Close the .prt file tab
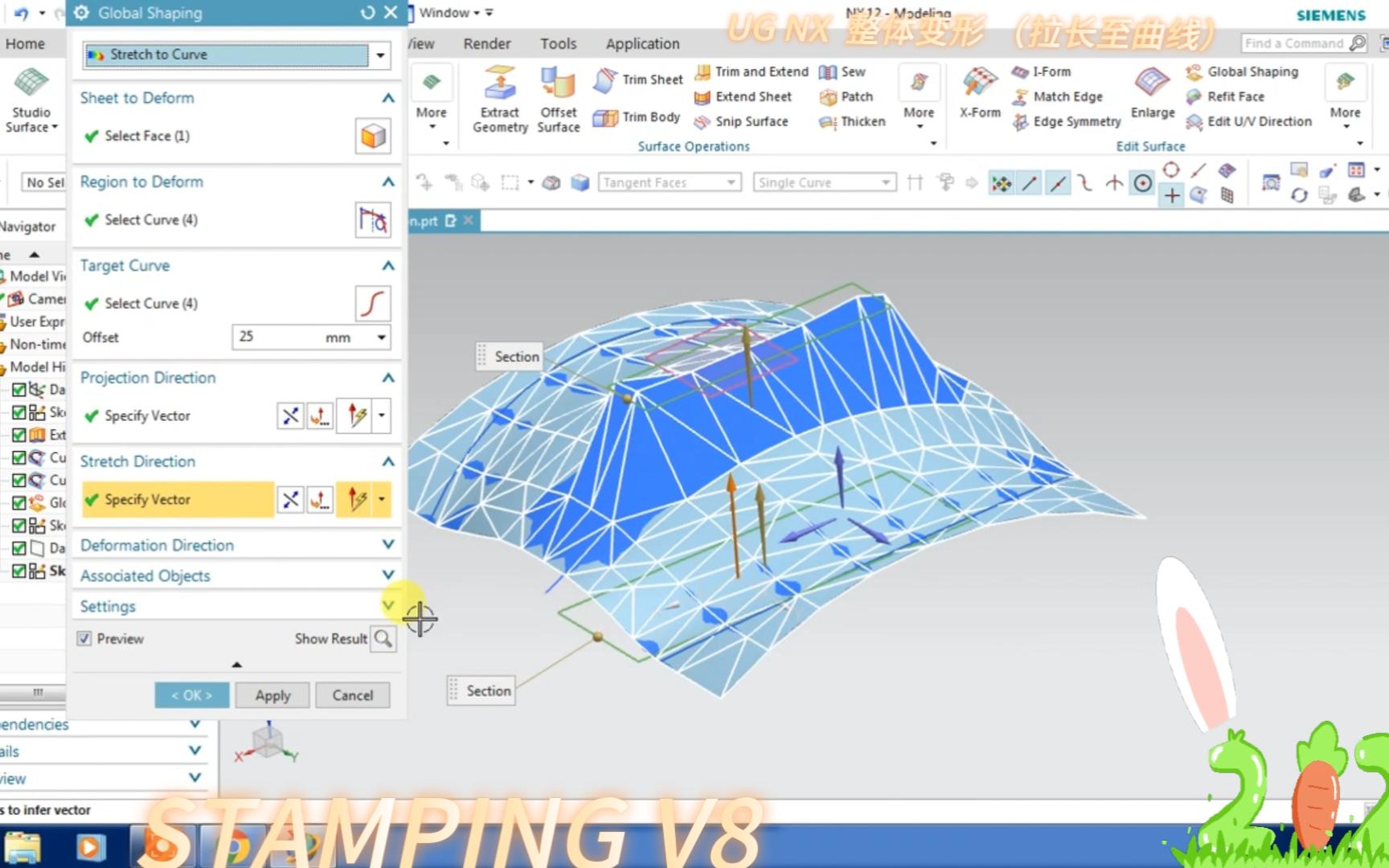The height and width of the screenshot is (868, 1389). click(x=469, y=219)
